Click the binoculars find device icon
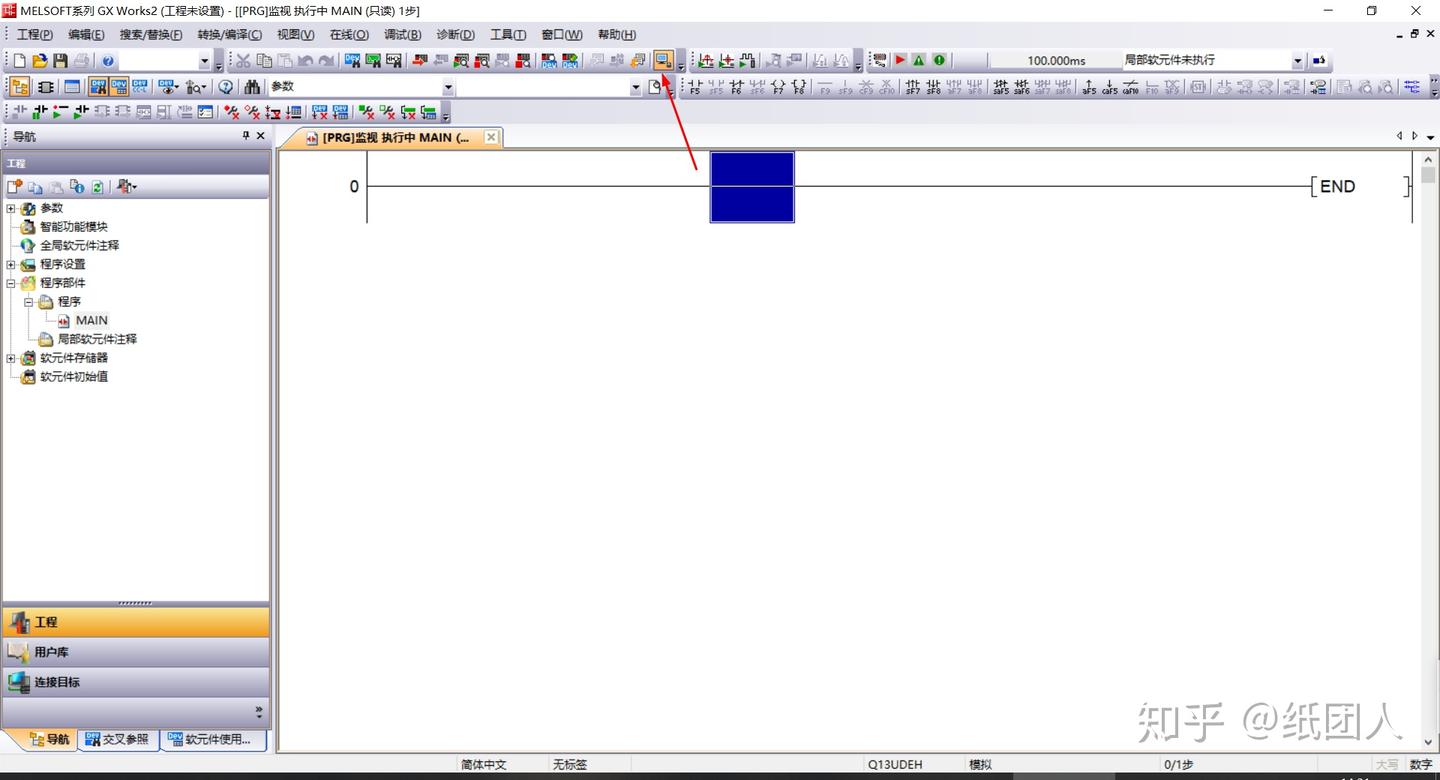Screen dimensions: 1440x780 click(x=252, y=87)
